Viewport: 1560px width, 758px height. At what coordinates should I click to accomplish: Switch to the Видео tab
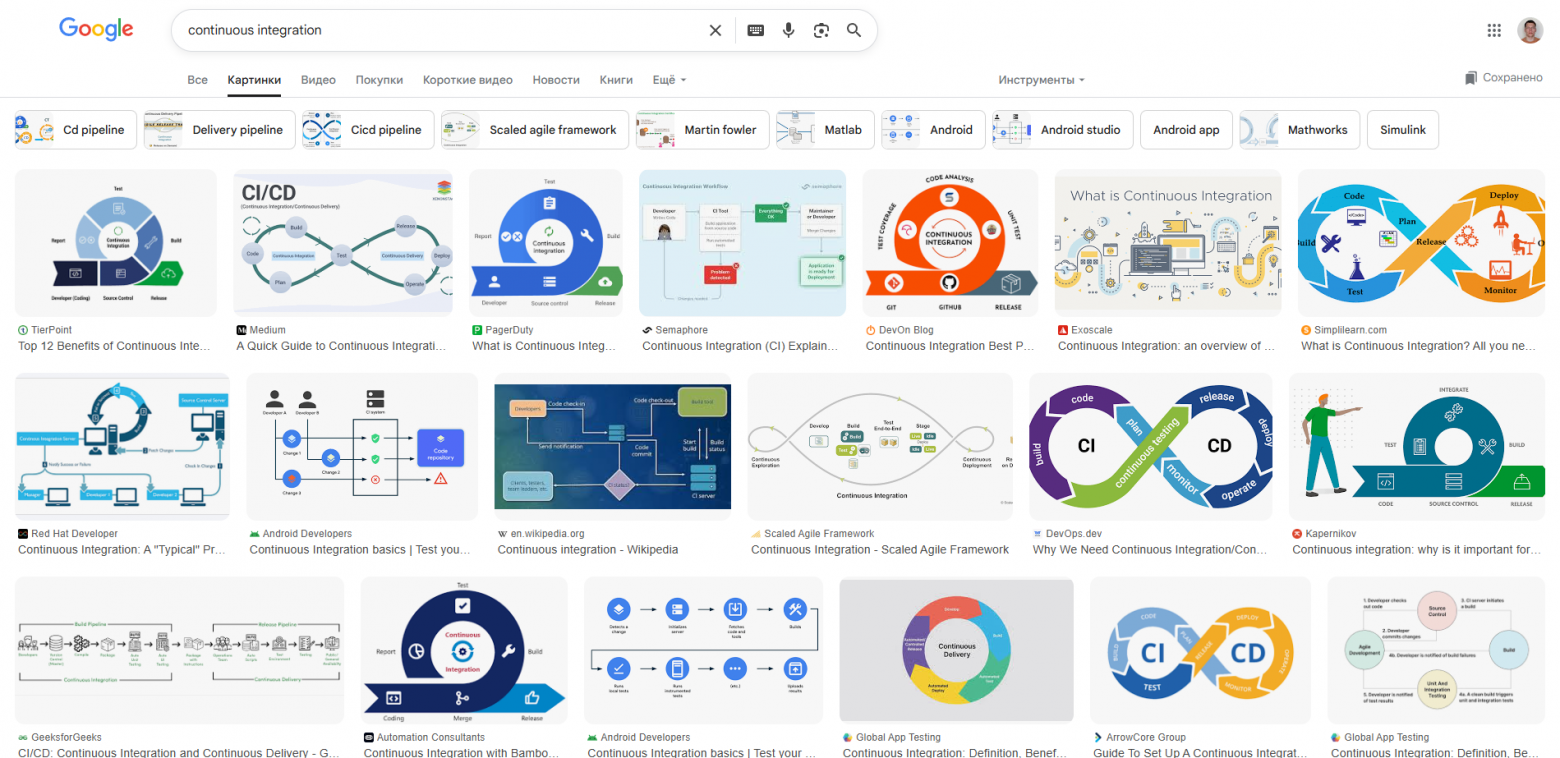(x=318, y=80)
